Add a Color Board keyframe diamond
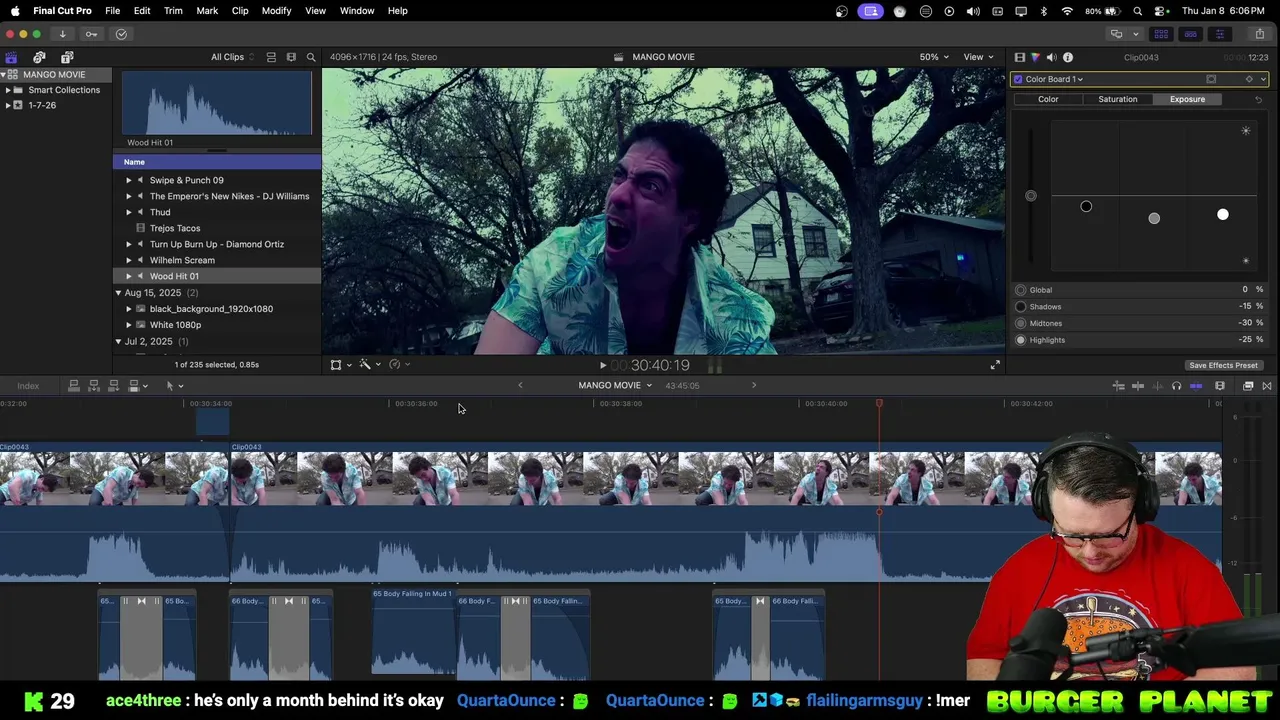This screenshot has width=1280, height=720. tap(1248, 79)
